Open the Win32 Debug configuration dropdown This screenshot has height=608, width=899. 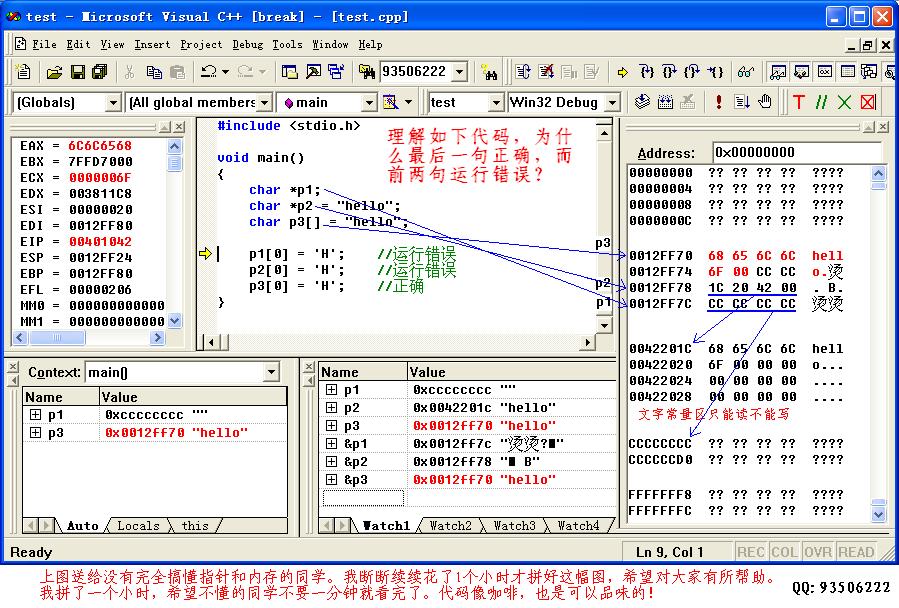point(613,103)
